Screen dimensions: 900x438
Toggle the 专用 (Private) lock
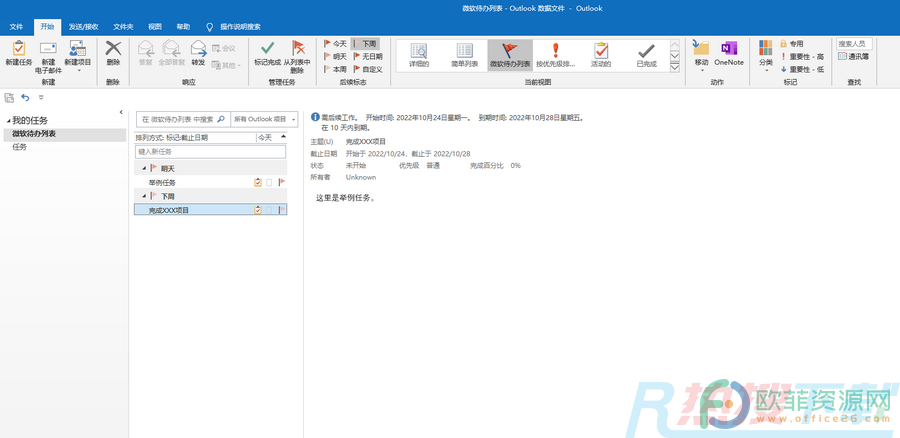pyautogui.click(x=792, y=44)
